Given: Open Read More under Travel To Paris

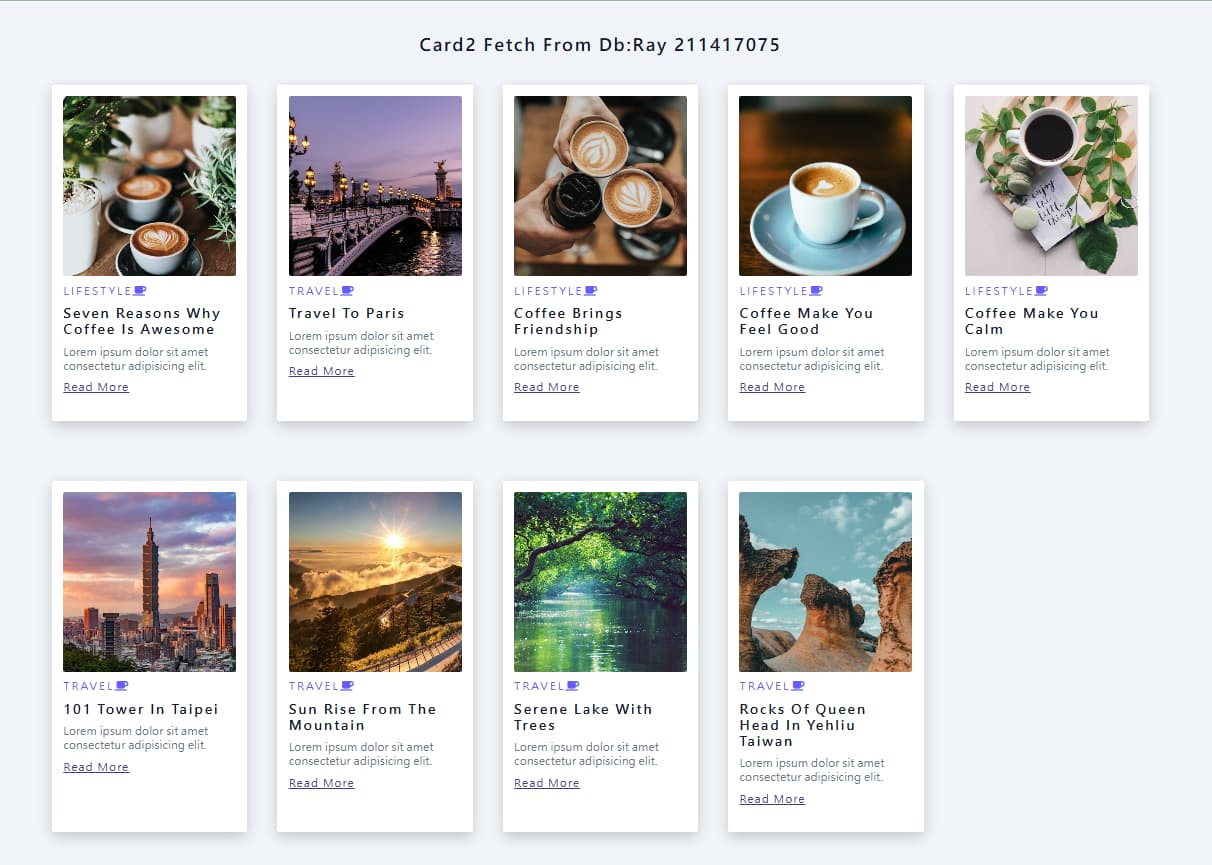Looking at the screenshot, I should pyautogui.click(x=321, y=371).
